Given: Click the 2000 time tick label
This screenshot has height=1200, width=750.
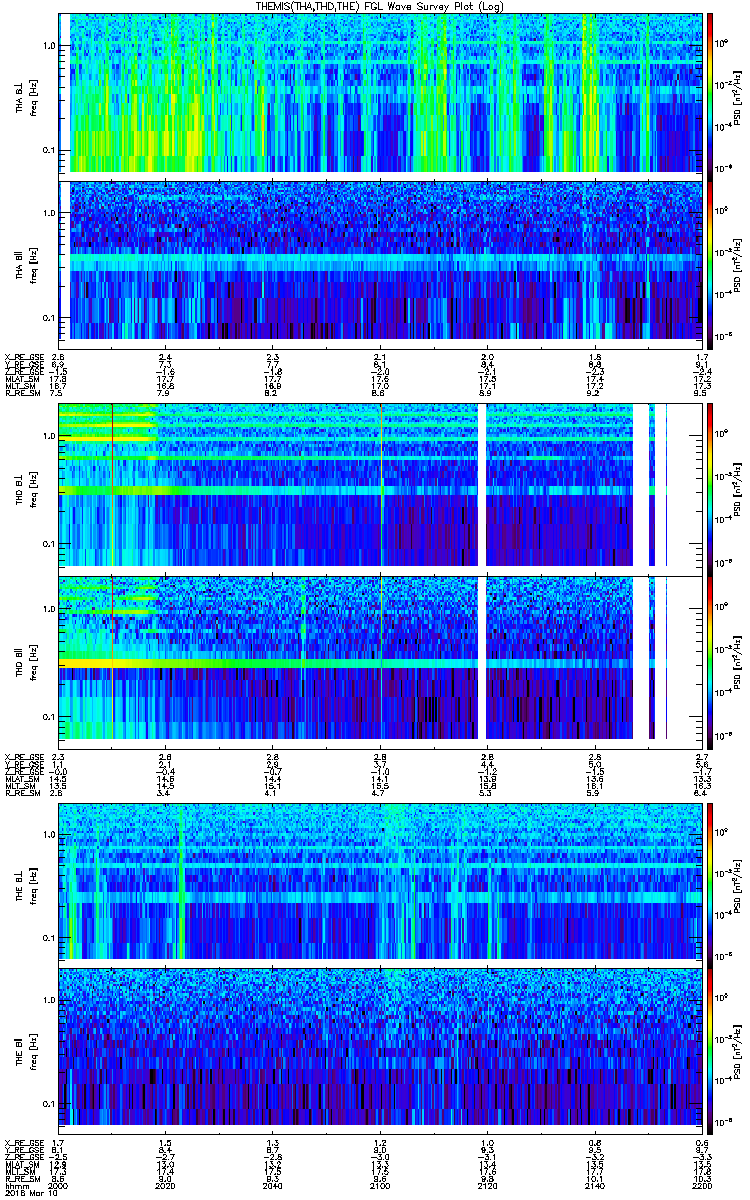Looking at the screenshot, I should [x=59, y=1185].
